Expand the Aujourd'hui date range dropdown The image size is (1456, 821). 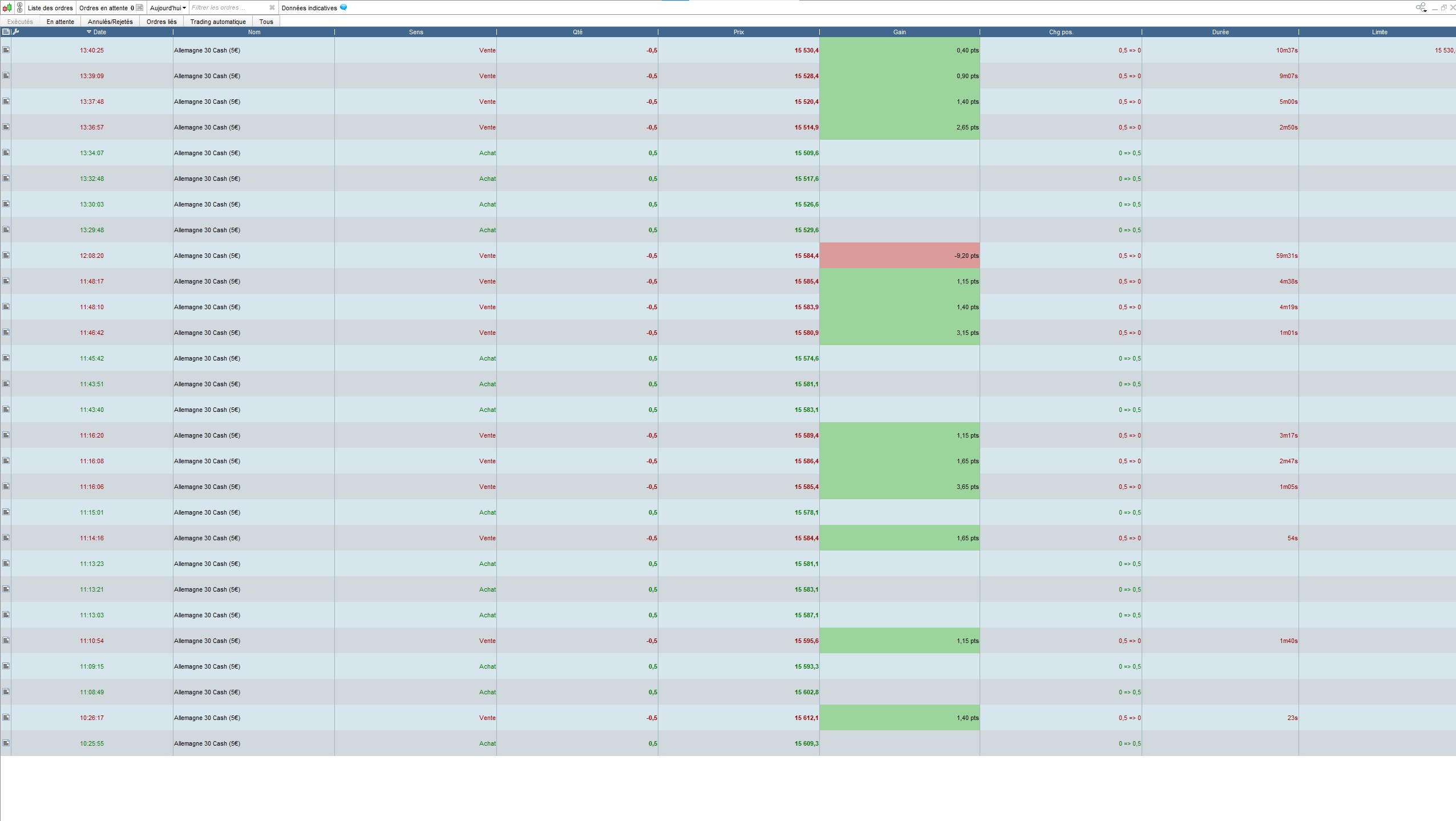168,8
